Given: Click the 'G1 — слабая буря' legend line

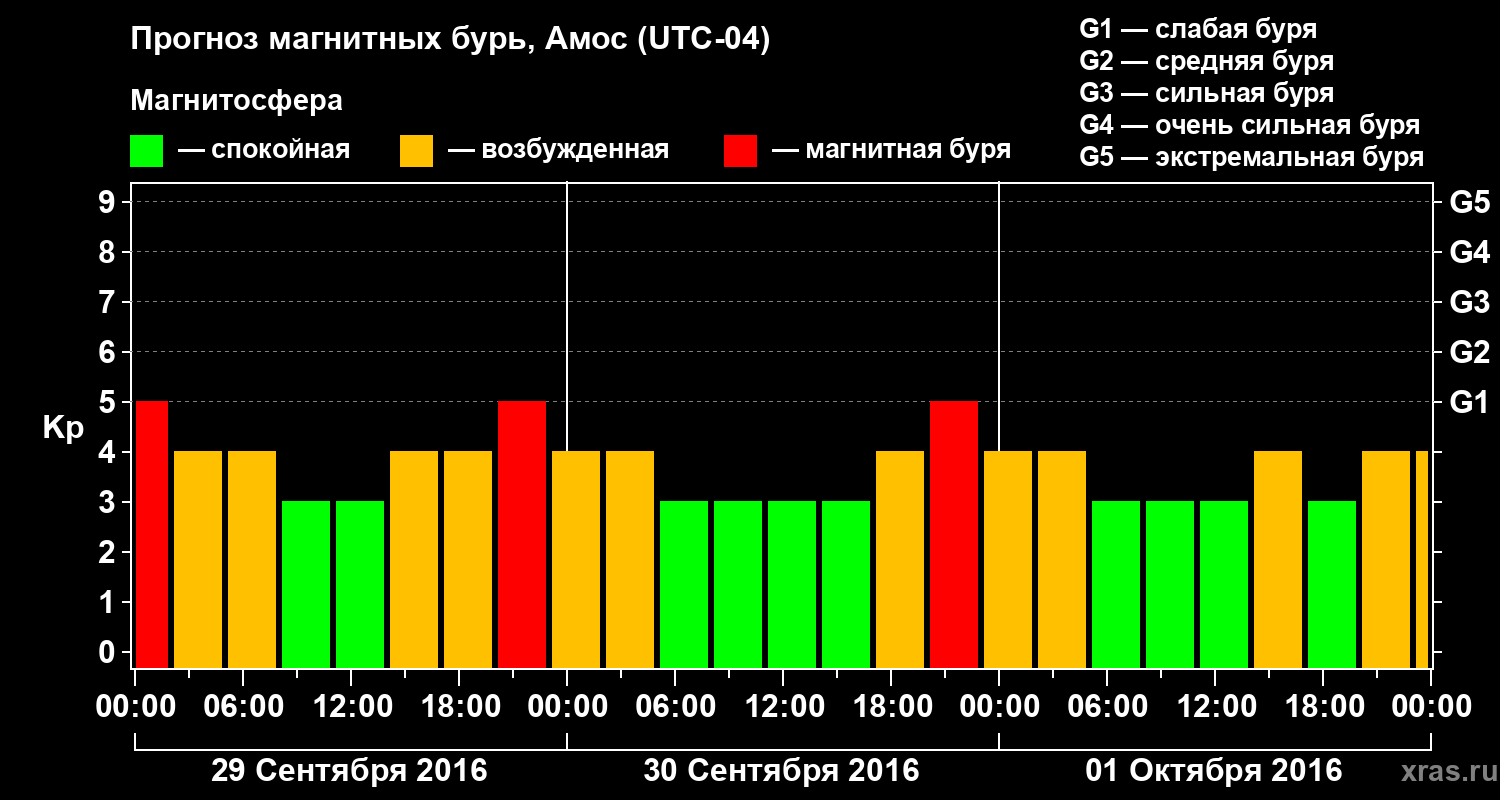Looking at the screenshot, I should (1198, 29).
